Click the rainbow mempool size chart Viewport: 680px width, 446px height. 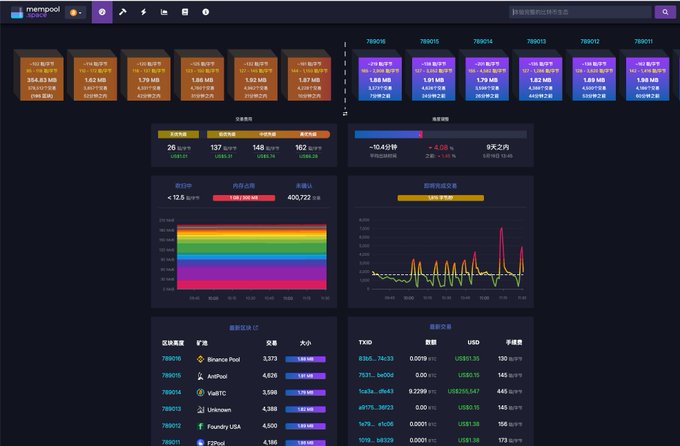click(x=252, y=256)
